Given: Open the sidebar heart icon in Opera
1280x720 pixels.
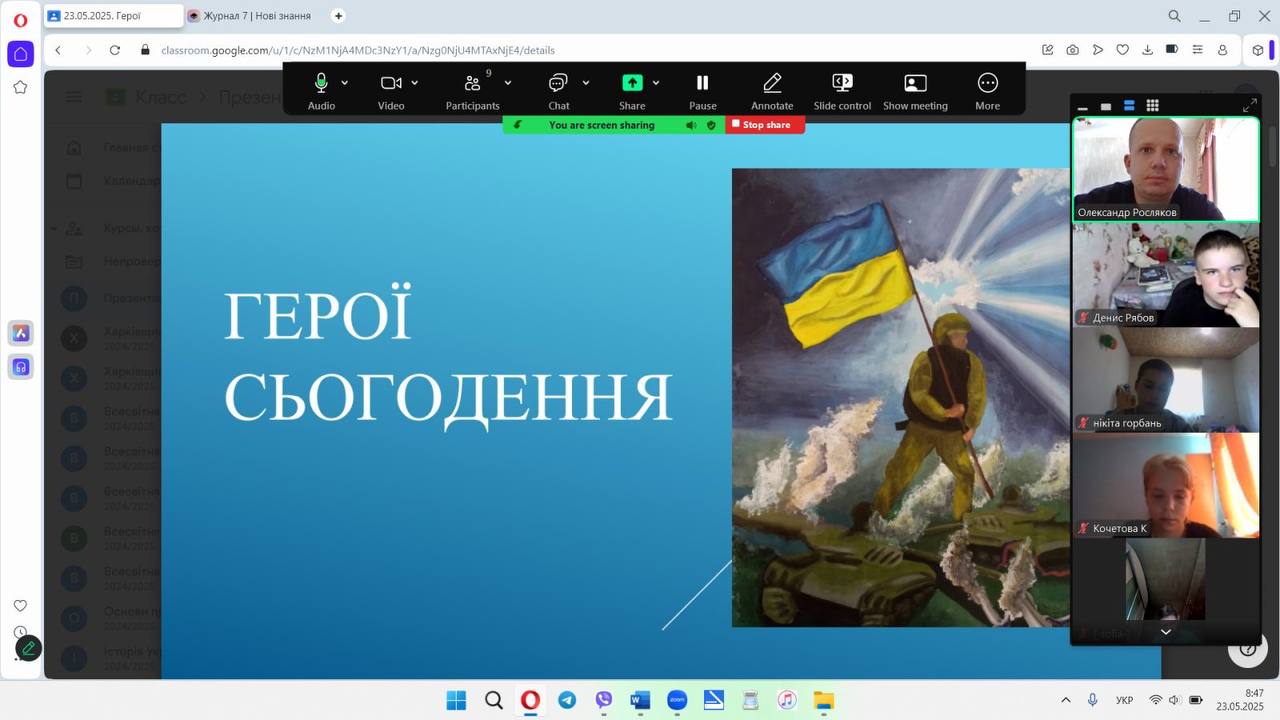Looking at the screenshot, I should [20, 606].
